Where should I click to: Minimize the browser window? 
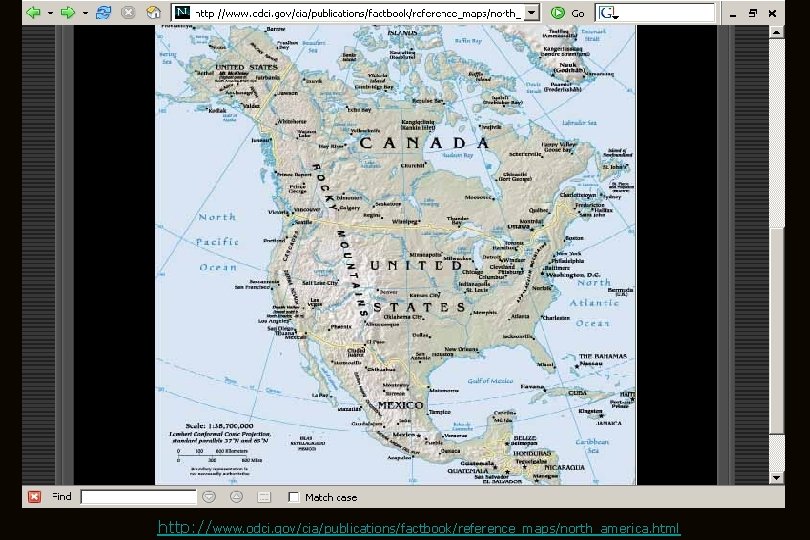coord(733,14)
